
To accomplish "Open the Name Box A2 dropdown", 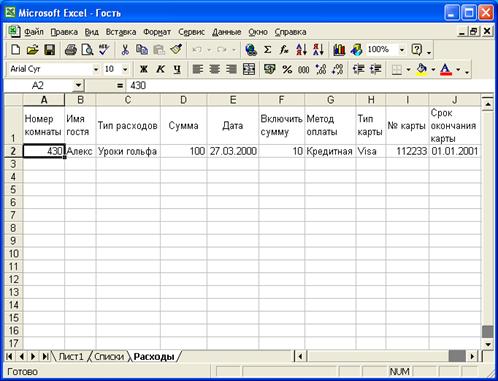I will click(x=78, y=85).
